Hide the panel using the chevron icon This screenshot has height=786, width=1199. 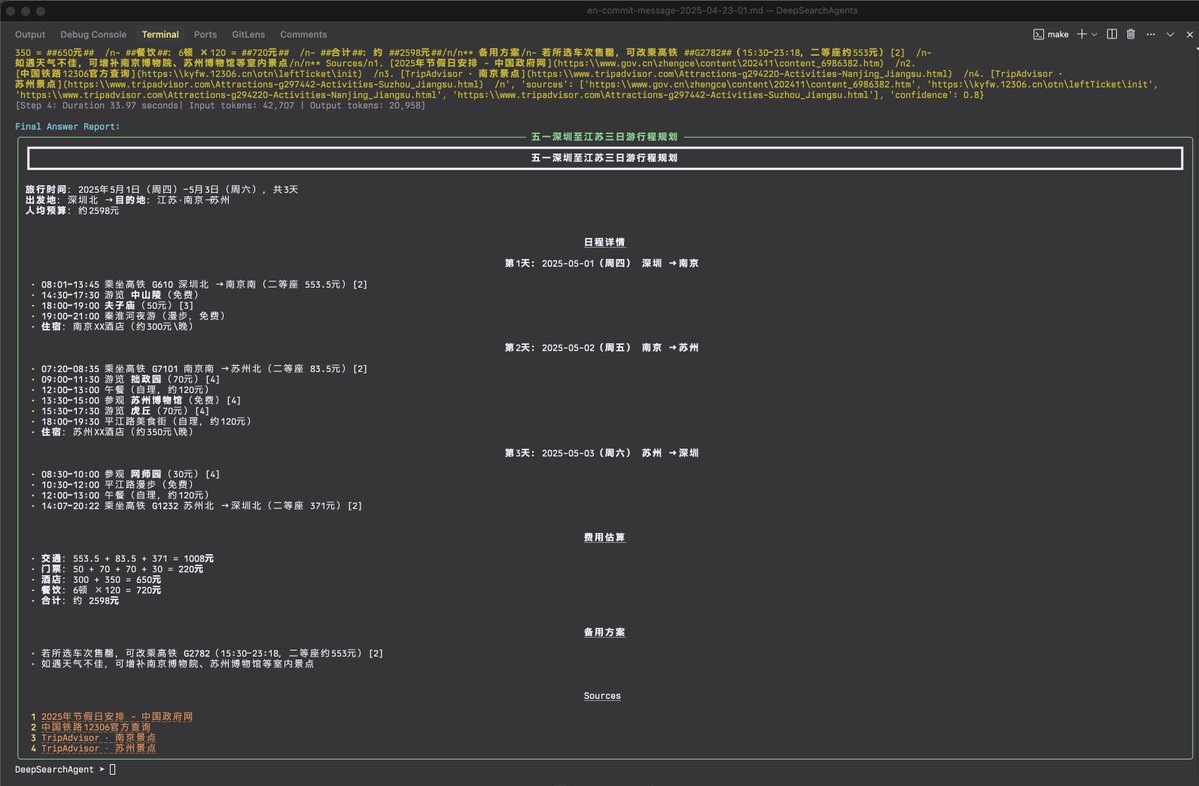coord(1171,34)
